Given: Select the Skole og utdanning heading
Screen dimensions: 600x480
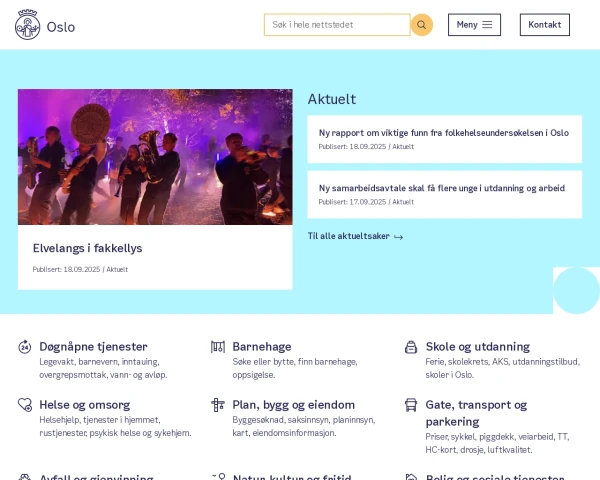Looking at the screenshot, I should click(478, 346).
